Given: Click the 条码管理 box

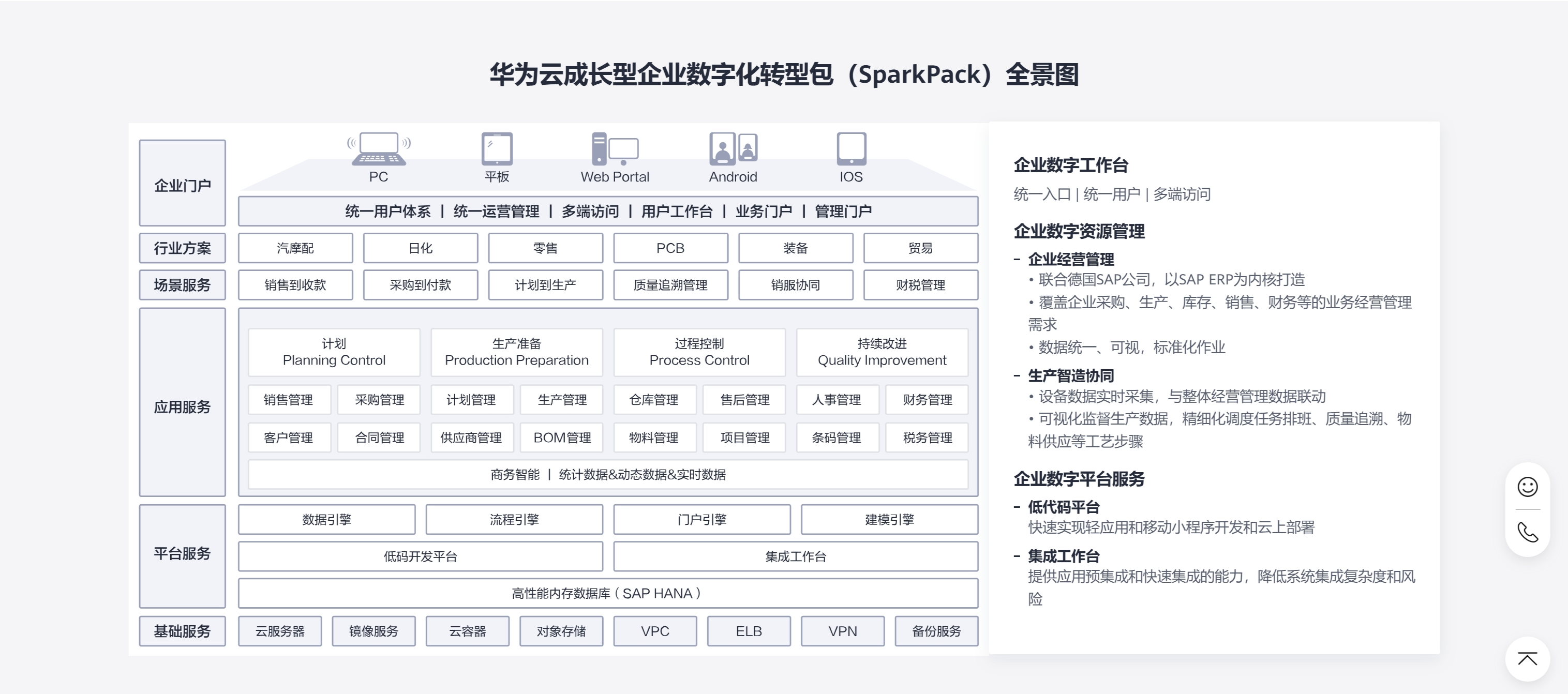Looking at the screenshot, I should [837, 436].
